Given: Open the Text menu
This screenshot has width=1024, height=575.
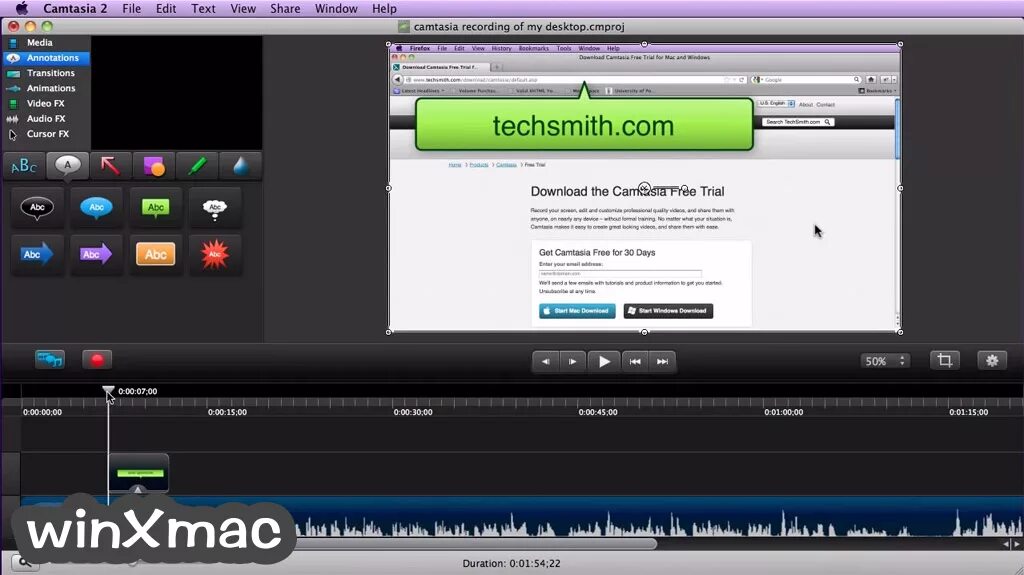Looking at the screenshot, I should (203, 8).
